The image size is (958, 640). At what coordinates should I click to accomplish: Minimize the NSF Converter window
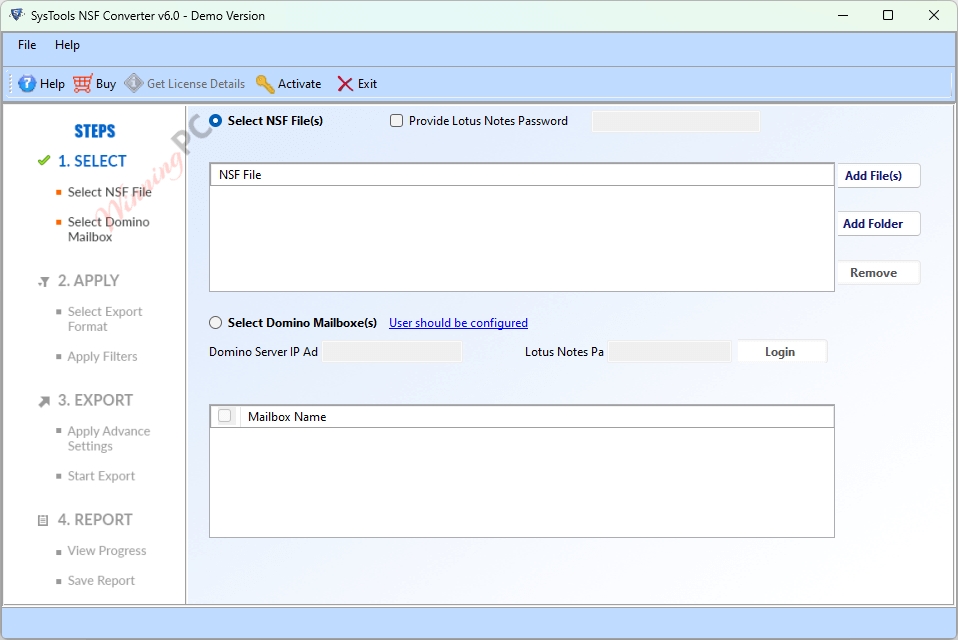click(x=843, y=15)
